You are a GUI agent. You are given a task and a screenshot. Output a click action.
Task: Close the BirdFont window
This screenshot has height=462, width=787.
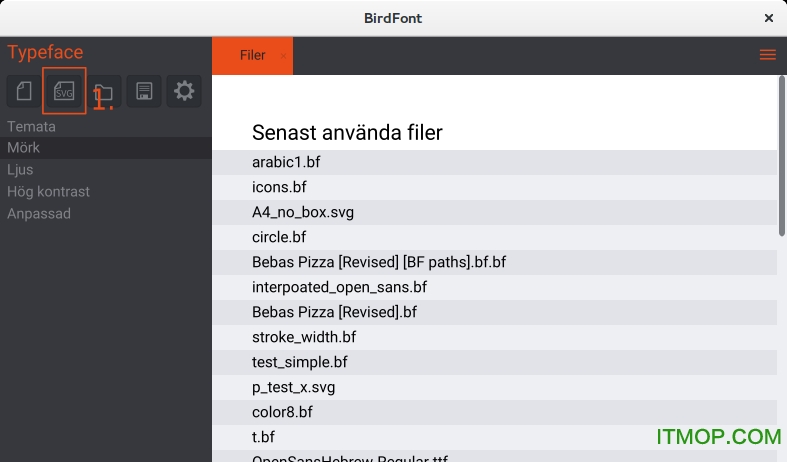(x=768, y=18)
